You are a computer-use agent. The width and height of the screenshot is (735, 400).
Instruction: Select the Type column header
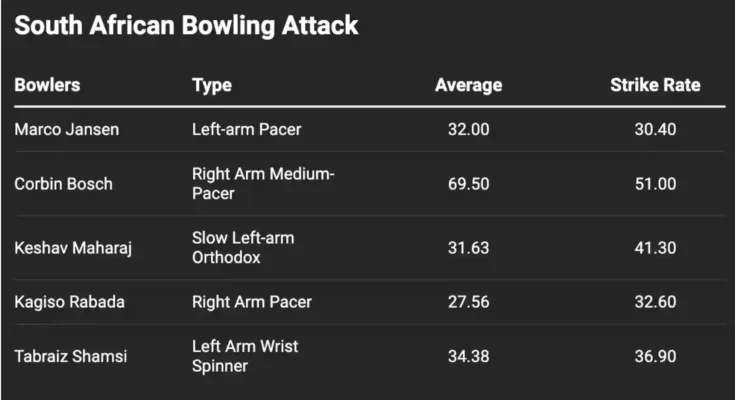point(212,86)
